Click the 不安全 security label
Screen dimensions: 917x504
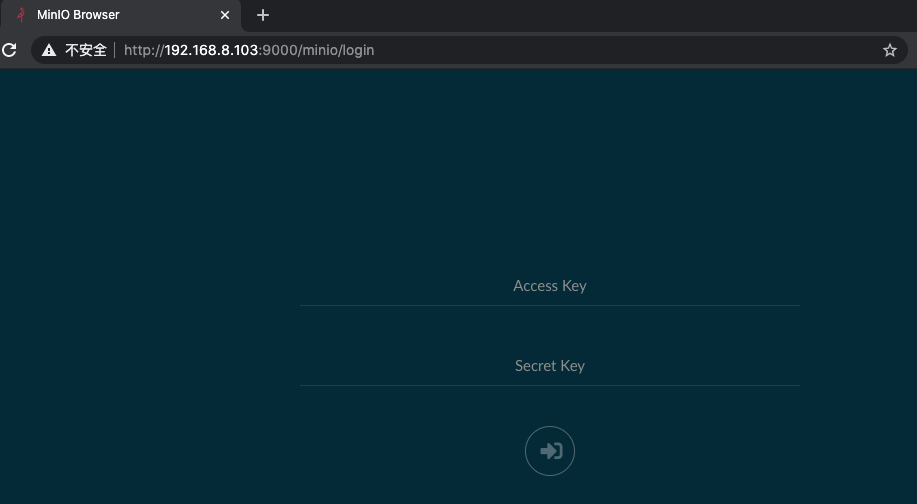click(x=86, y=50)
